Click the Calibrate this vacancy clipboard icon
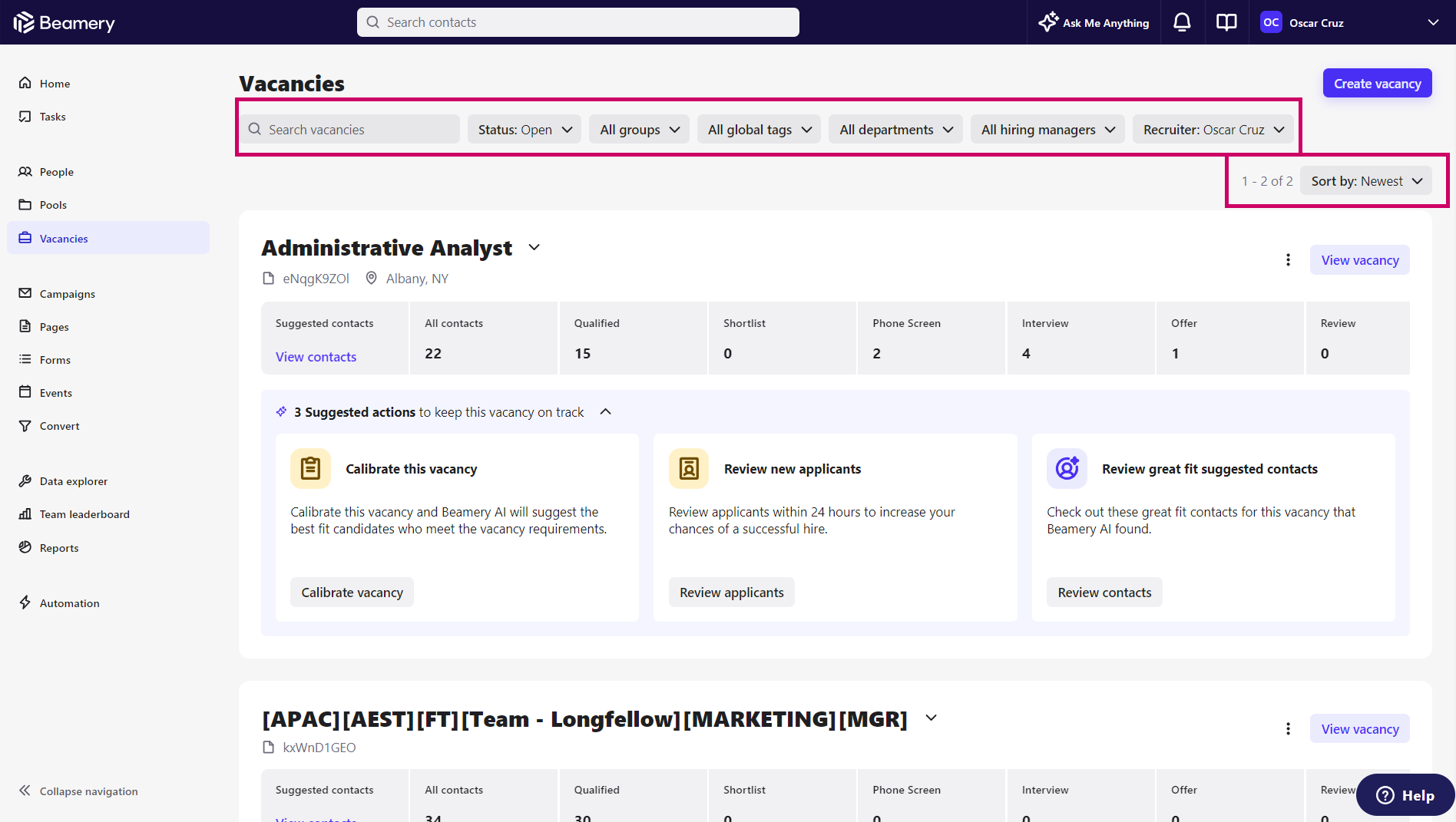Viewport: 1456px width, 822px height. pos(310,468)
